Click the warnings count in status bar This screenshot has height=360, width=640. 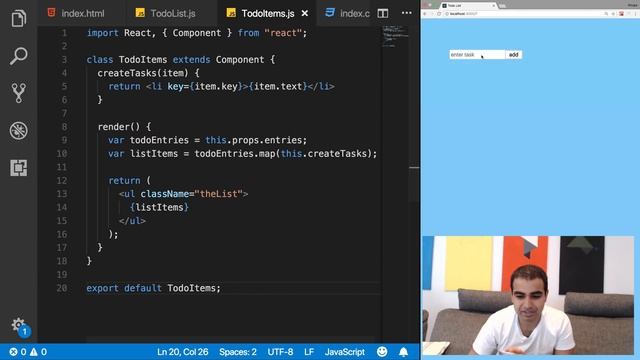38,352
